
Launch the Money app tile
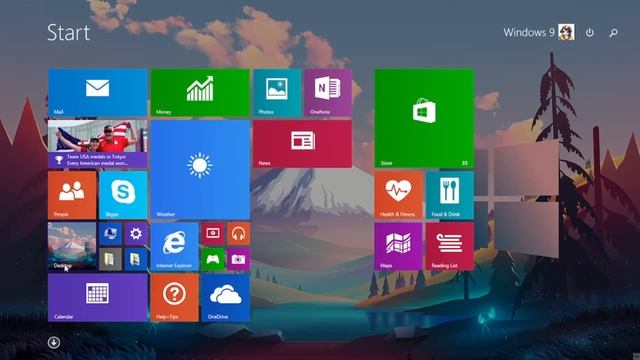(200, 93)
